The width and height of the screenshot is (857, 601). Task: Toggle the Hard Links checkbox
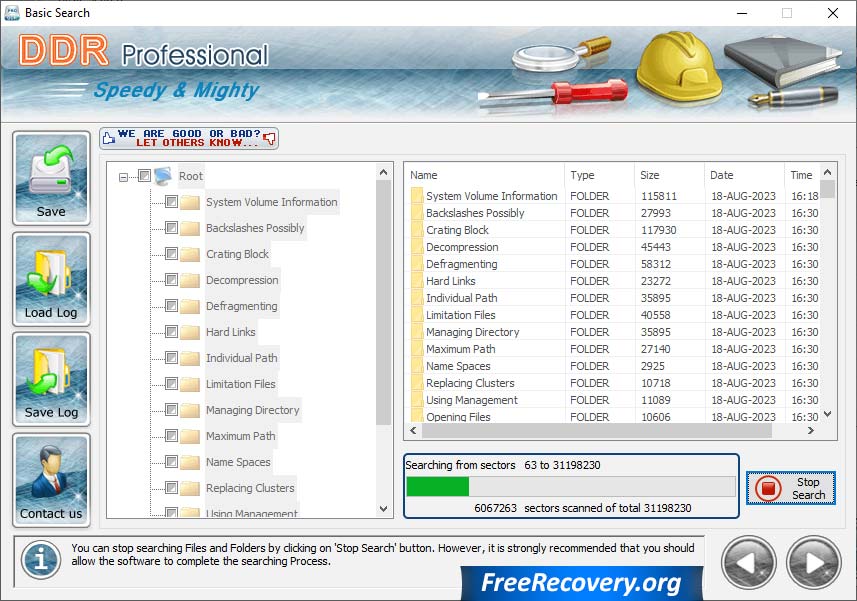tap(171, 332)
